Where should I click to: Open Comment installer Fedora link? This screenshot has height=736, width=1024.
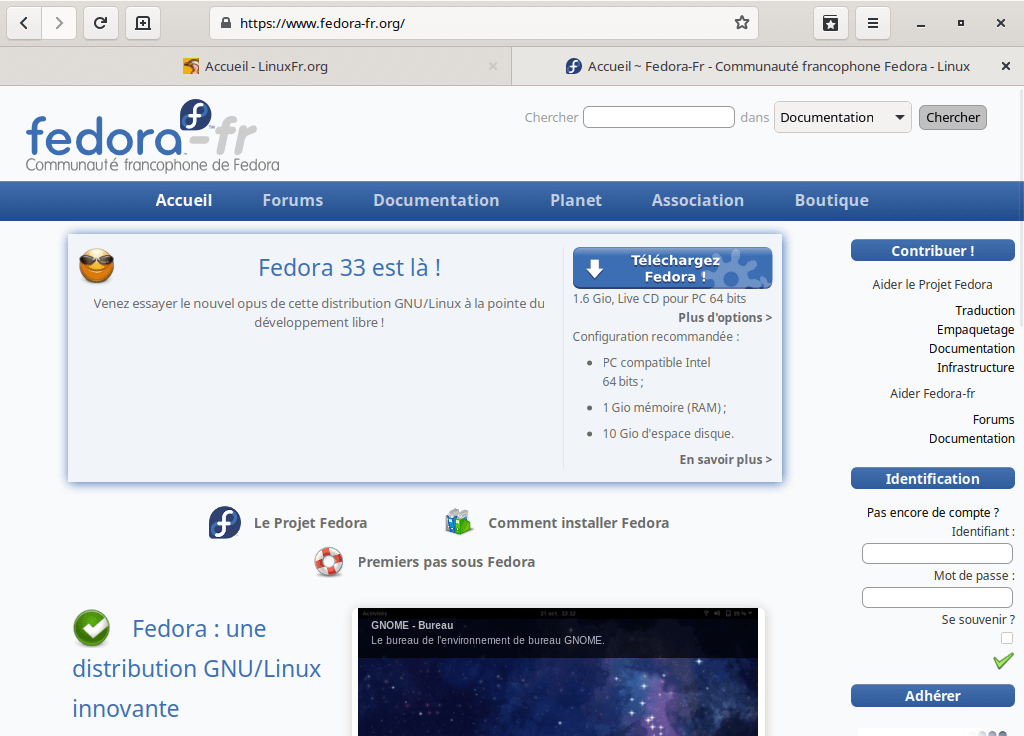[579, 523]
